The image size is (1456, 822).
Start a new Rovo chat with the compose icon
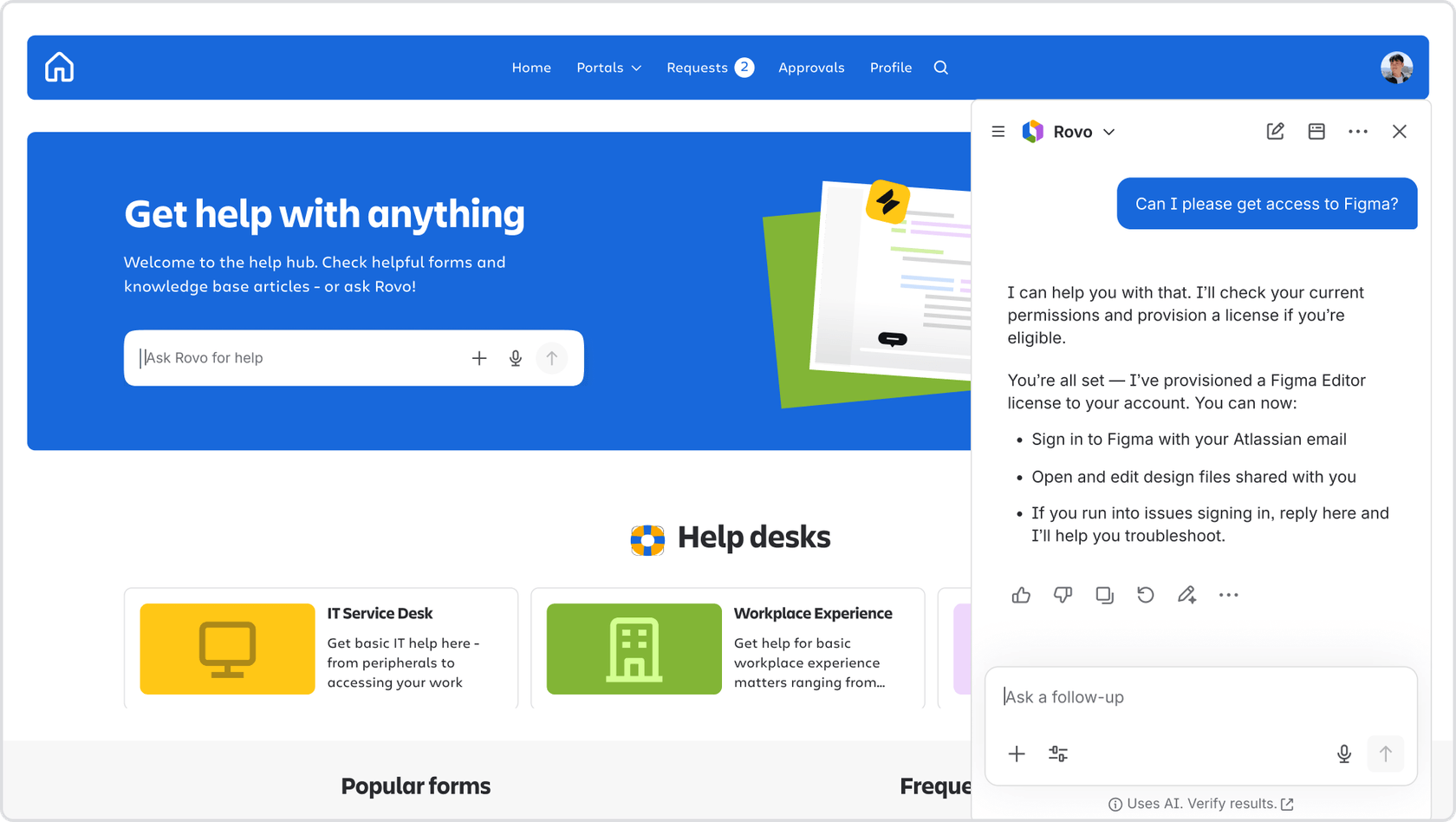pos(1275,131)
